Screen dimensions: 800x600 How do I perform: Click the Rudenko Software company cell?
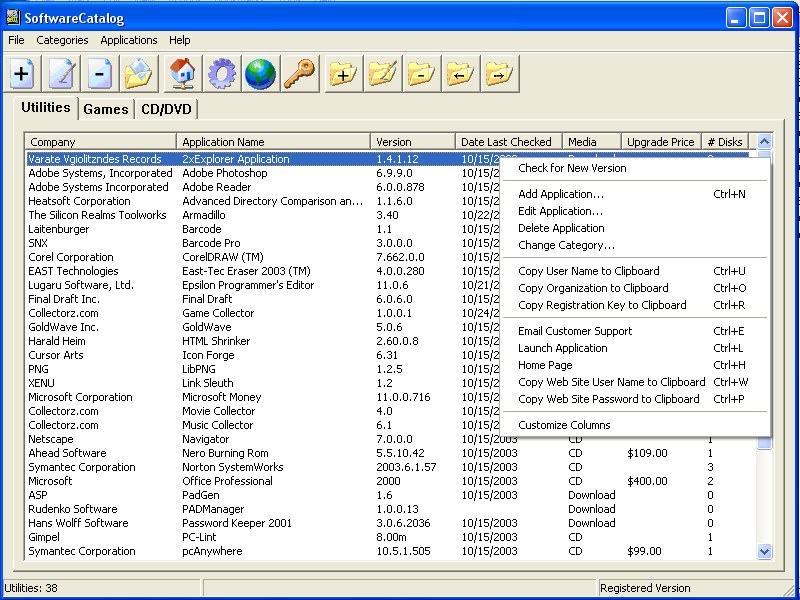coord(73,509)
